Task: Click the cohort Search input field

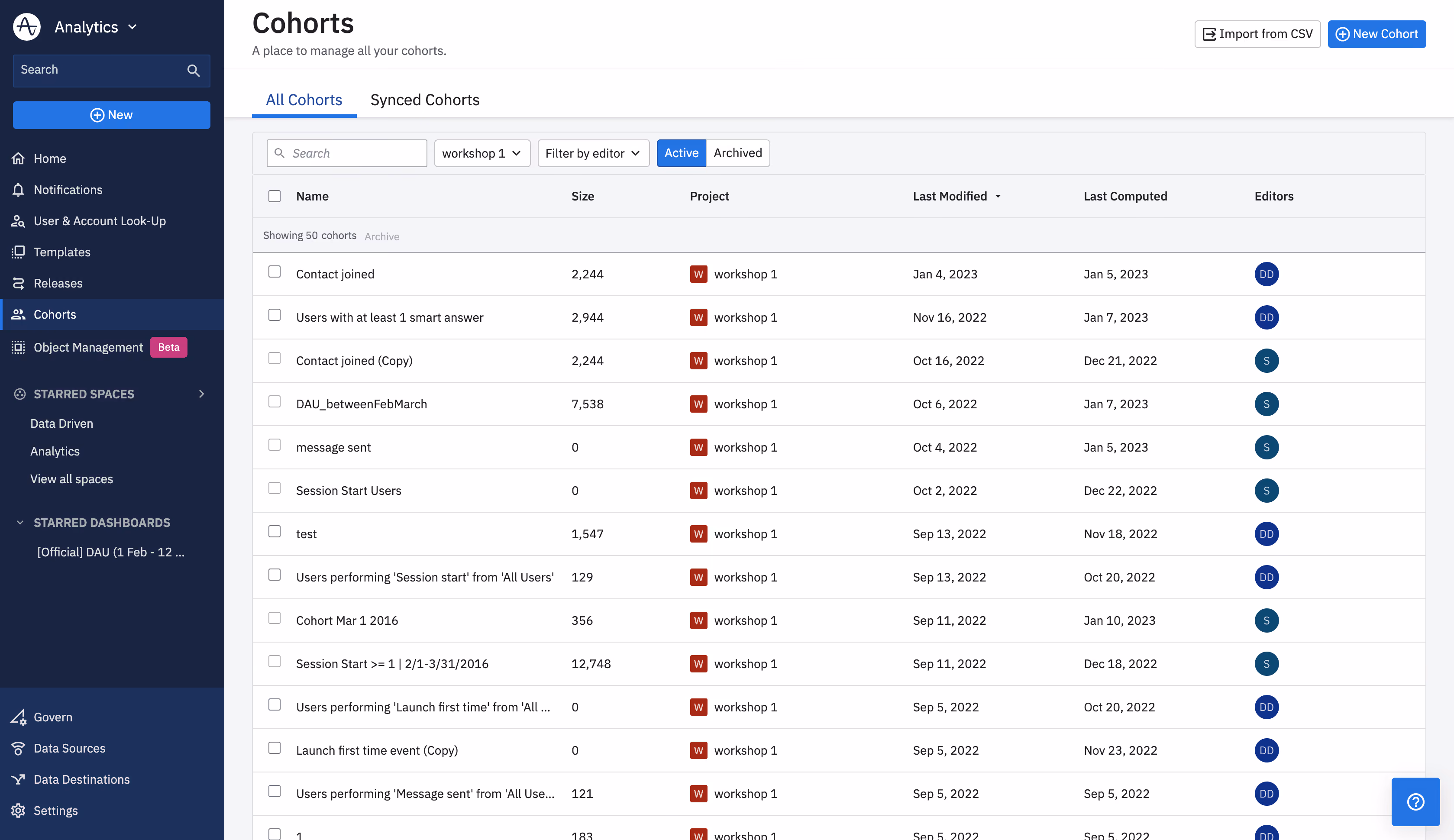Action: [x=347, y=153]
